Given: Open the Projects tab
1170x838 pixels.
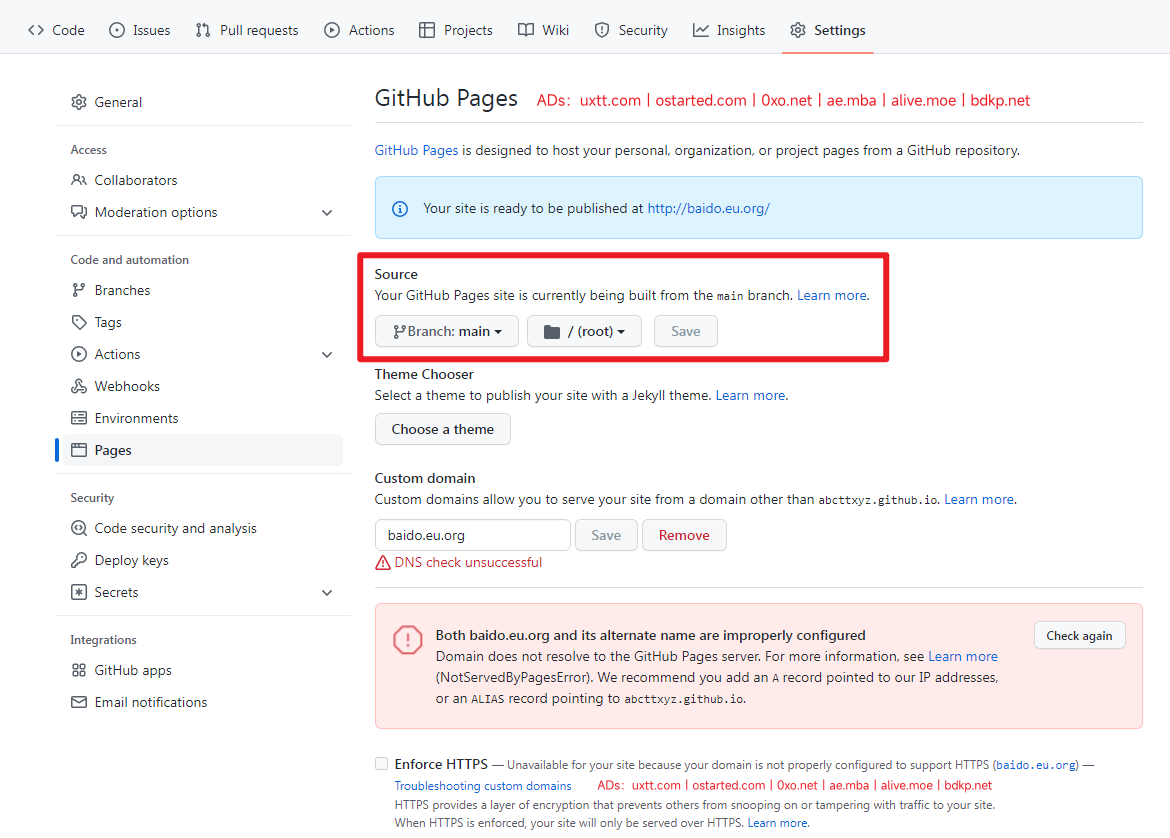Looking at the screenshot, I should [456, 30].
